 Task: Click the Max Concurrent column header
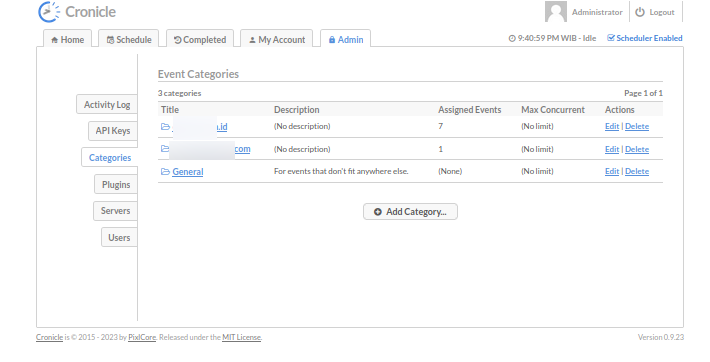click(553, 110)
